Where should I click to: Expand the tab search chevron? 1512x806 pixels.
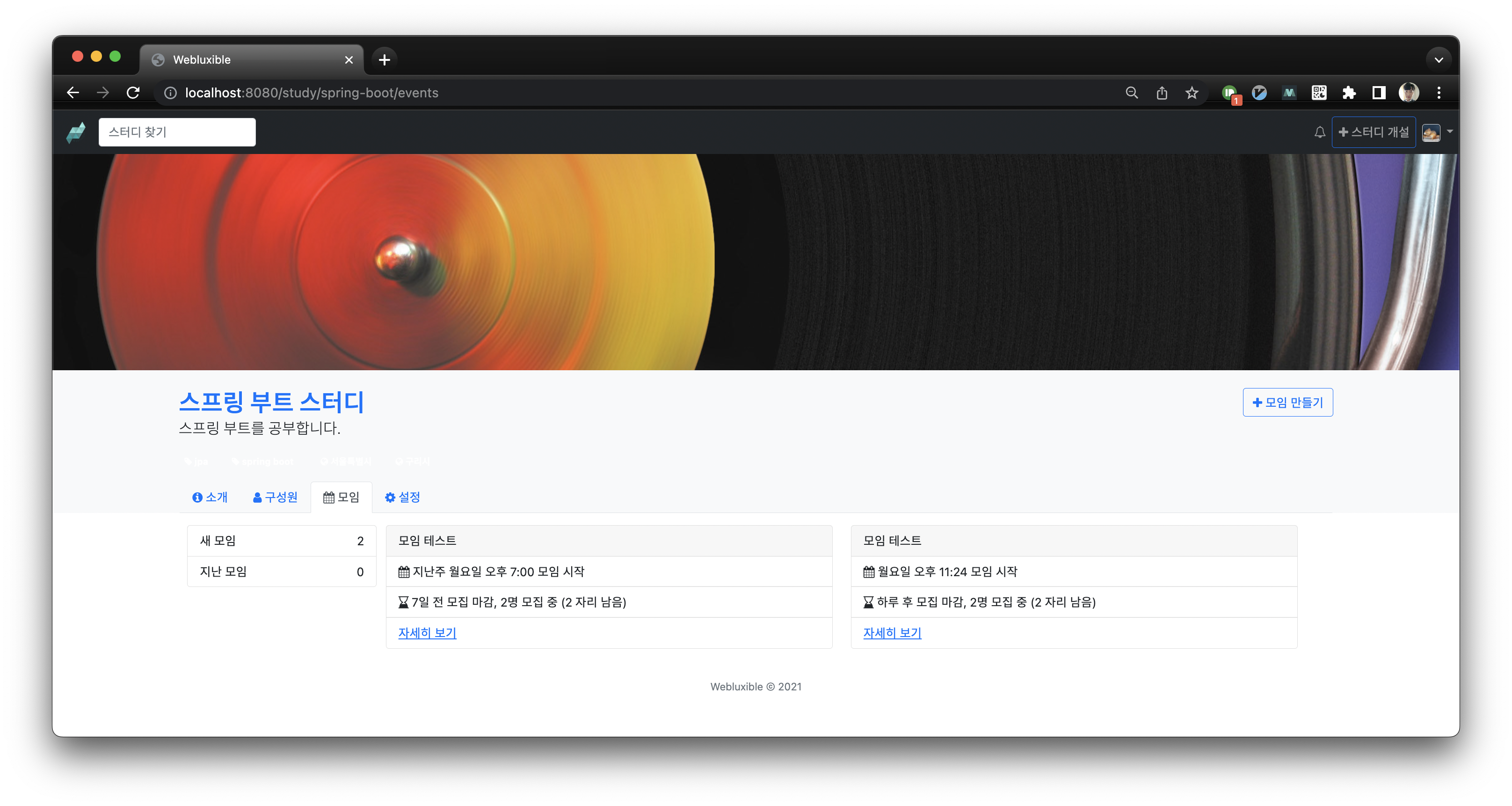1439,59
